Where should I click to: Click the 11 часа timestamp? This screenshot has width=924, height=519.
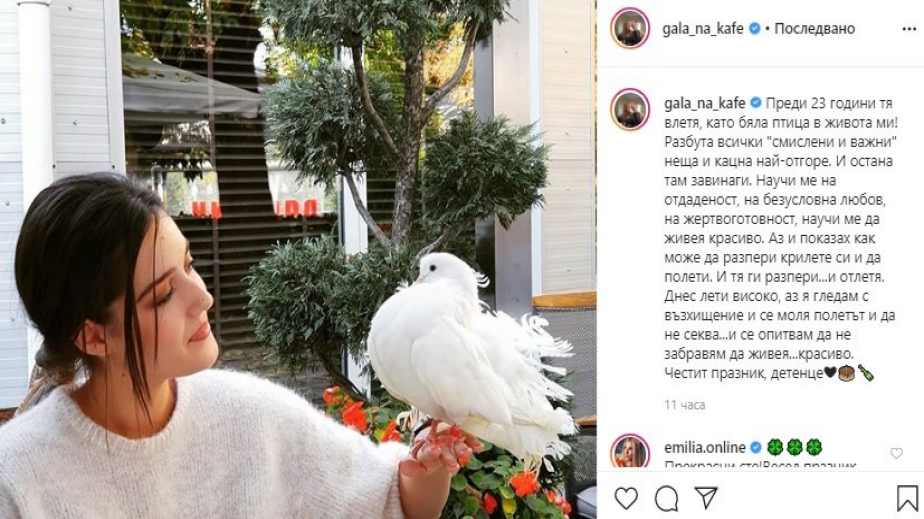(684, 405)
